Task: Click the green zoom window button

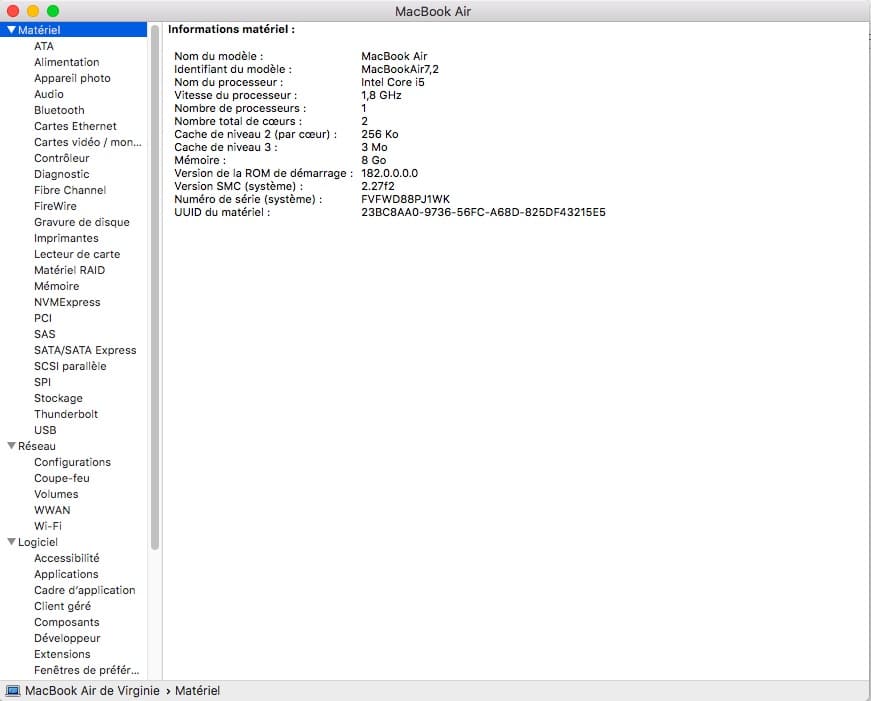Action: [x=53, y=11]
